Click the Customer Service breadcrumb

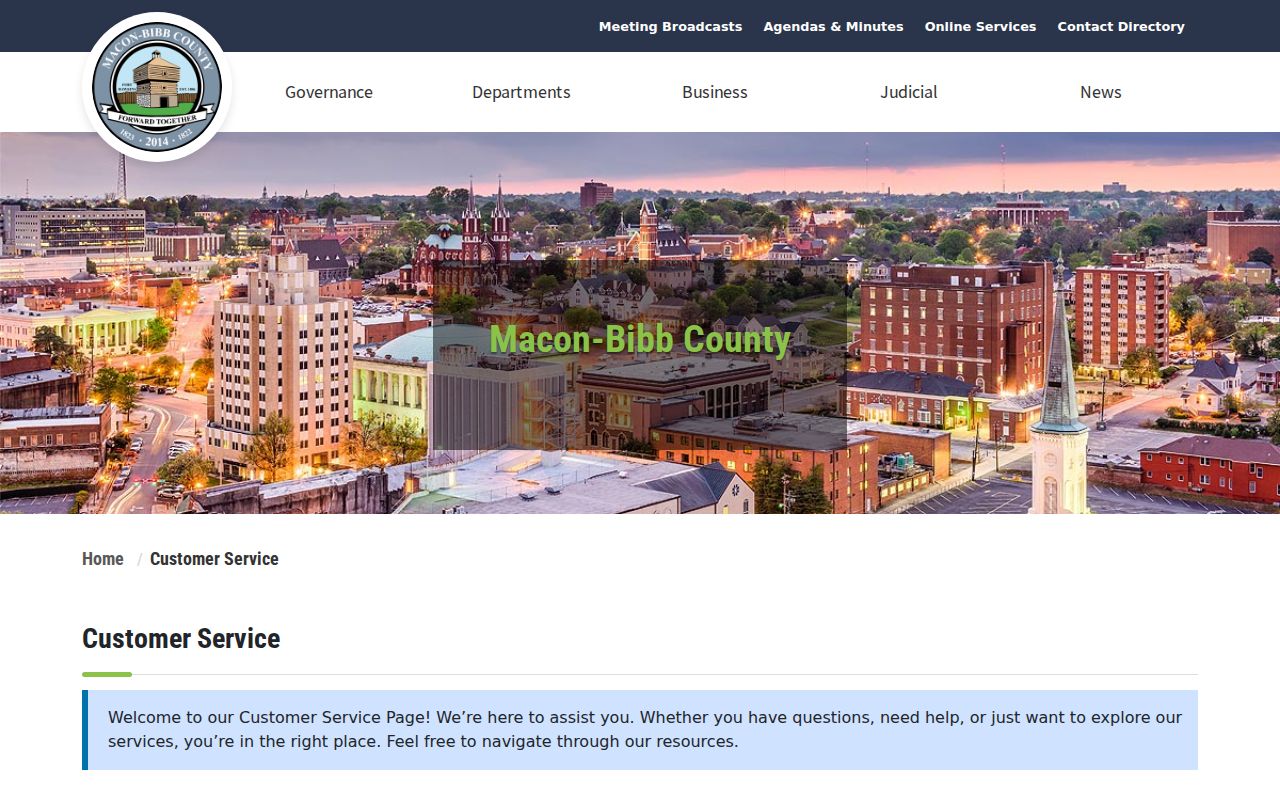coord(214,559)
